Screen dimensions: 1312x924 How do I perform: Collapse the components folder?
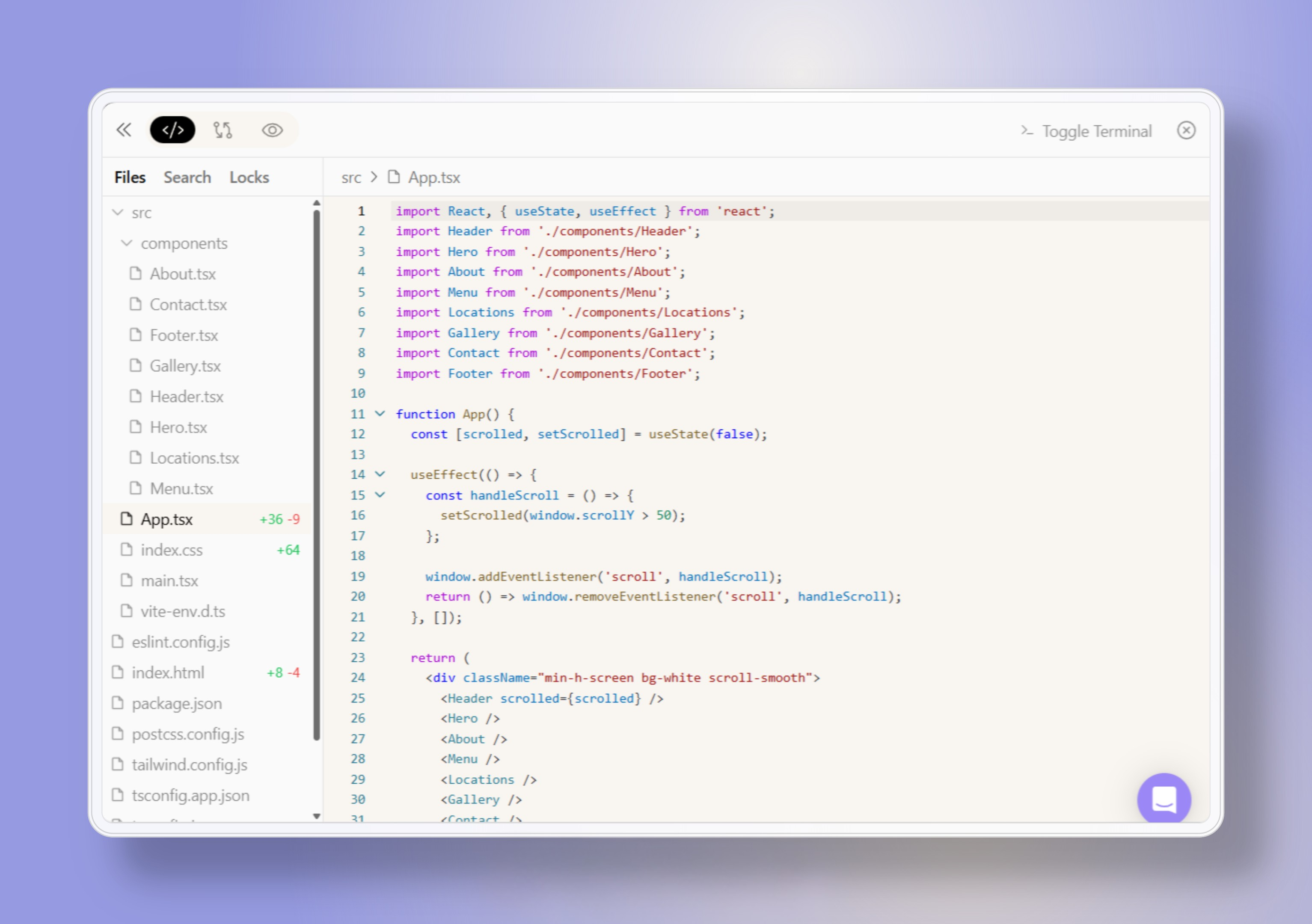coord(127,243)
